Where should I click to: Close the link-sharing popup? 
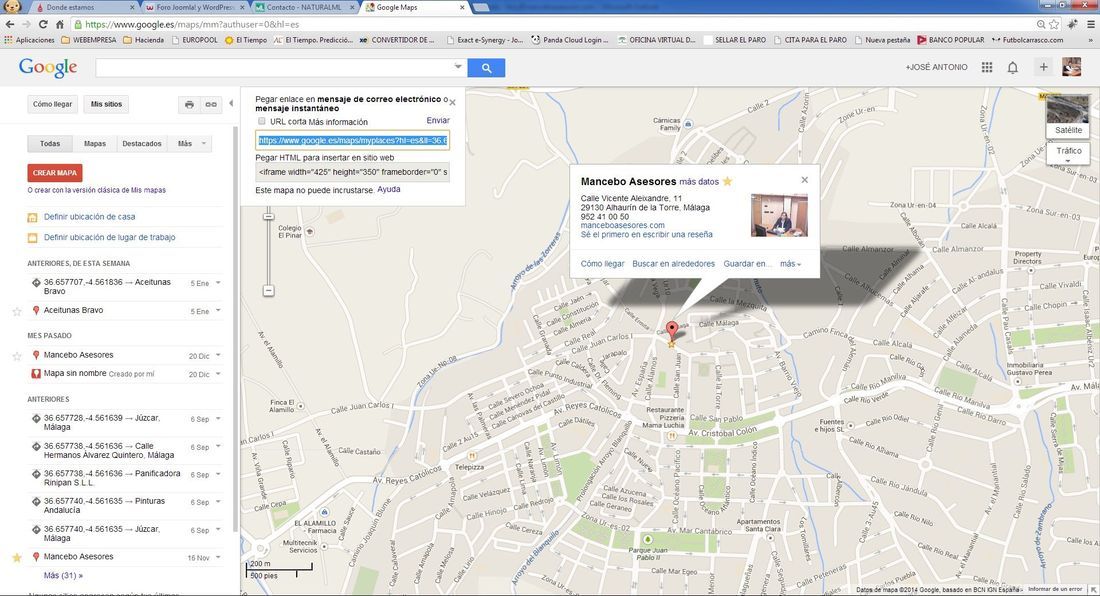452,102
